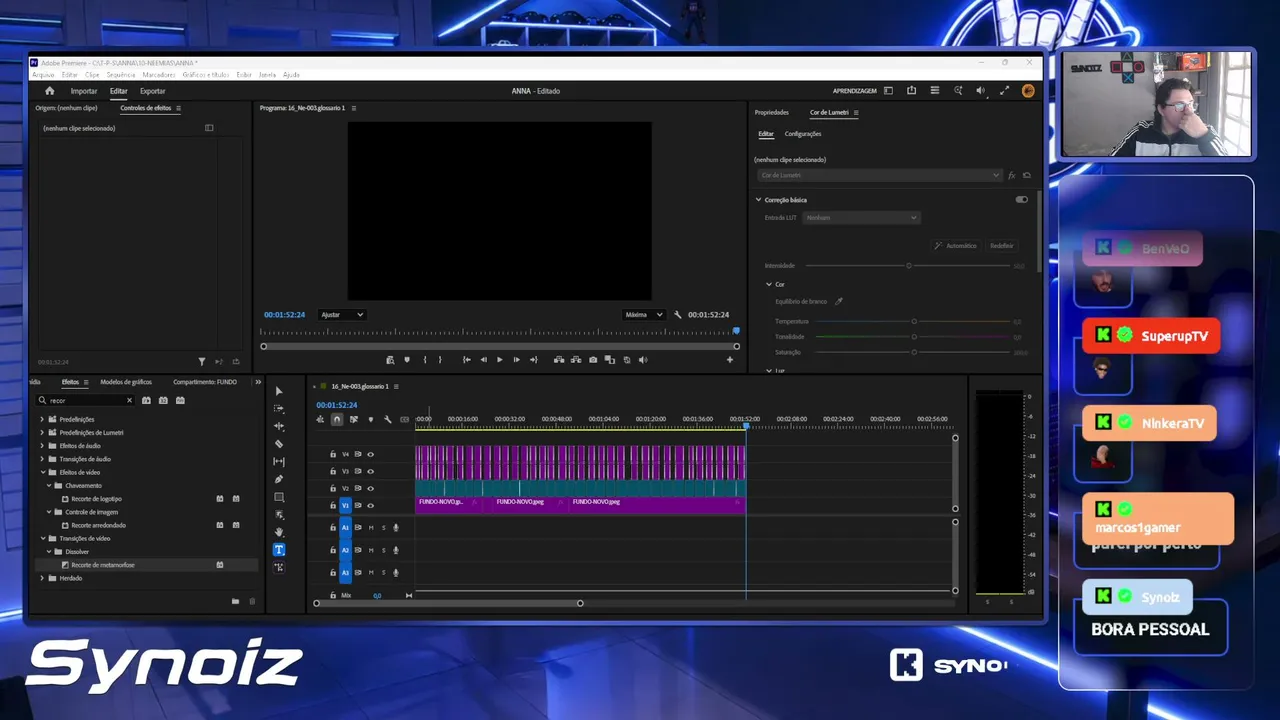Step back one frame in Program Monitor
The image size is (1280, 720).
tap(483, 360)
